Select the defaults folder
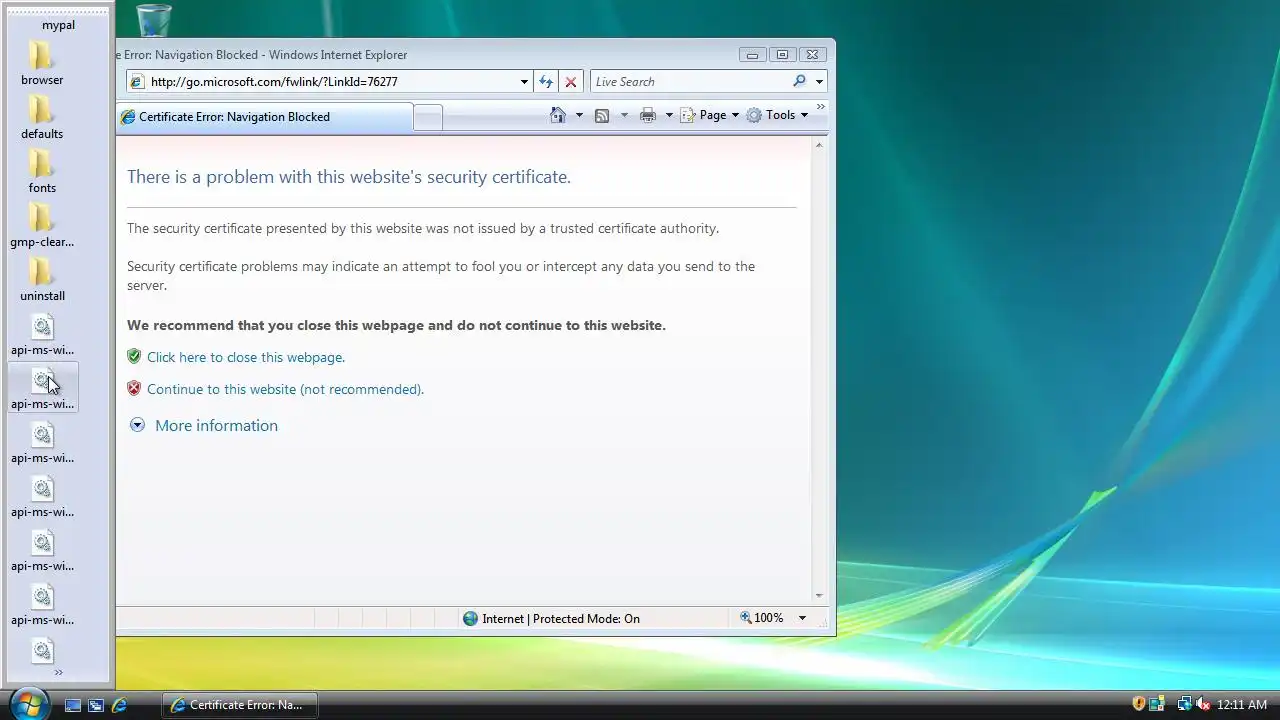Viewport: 1280px width, 720px height. coord(42,119)
